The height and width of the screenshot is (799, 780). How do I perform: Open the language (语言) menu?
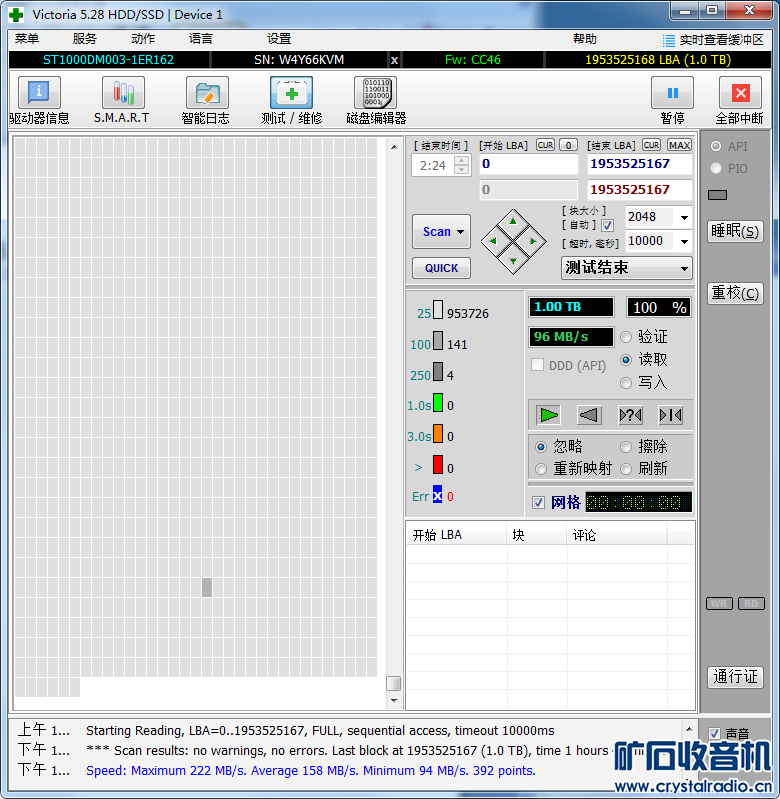pyautogui.click(x=201, y=39)
